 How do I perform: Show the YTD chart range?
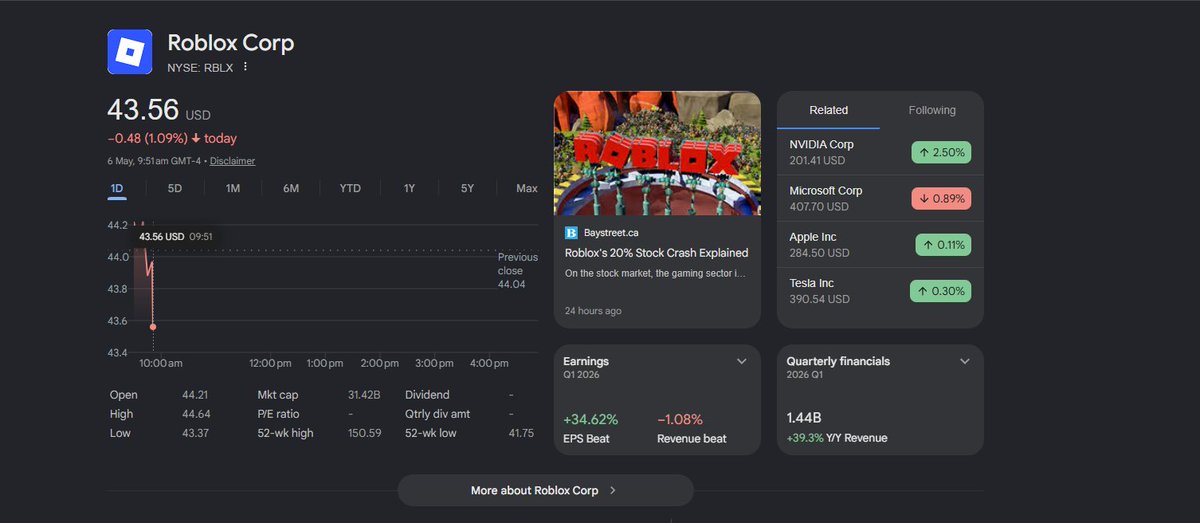point(350,189)
